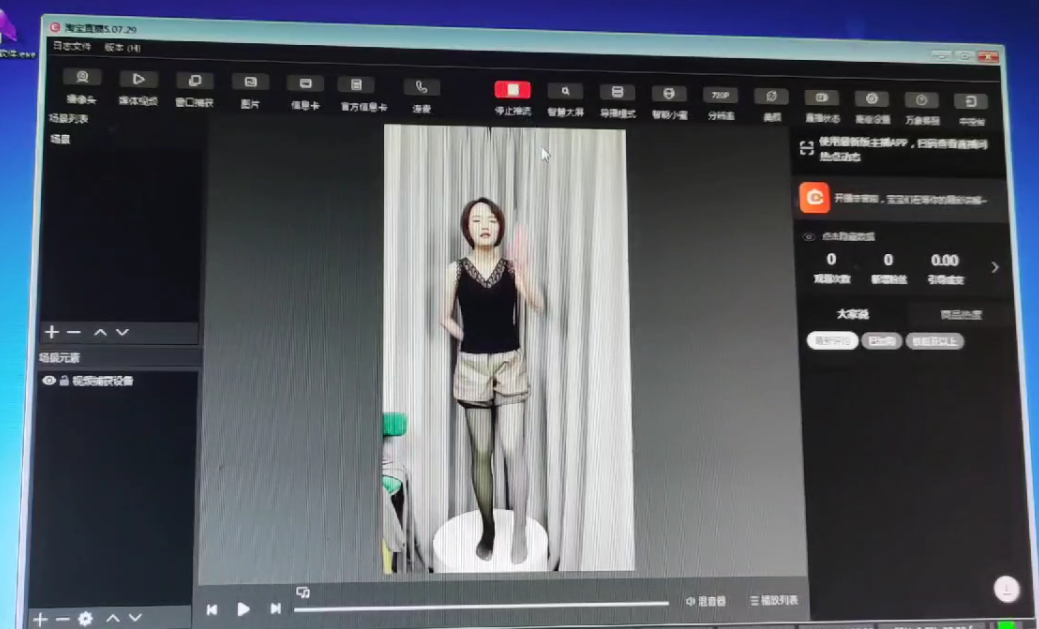
Task: Toggle visibility of the 视频捕获设备 element
Action: pyautogui.click(x=48, y=381)
